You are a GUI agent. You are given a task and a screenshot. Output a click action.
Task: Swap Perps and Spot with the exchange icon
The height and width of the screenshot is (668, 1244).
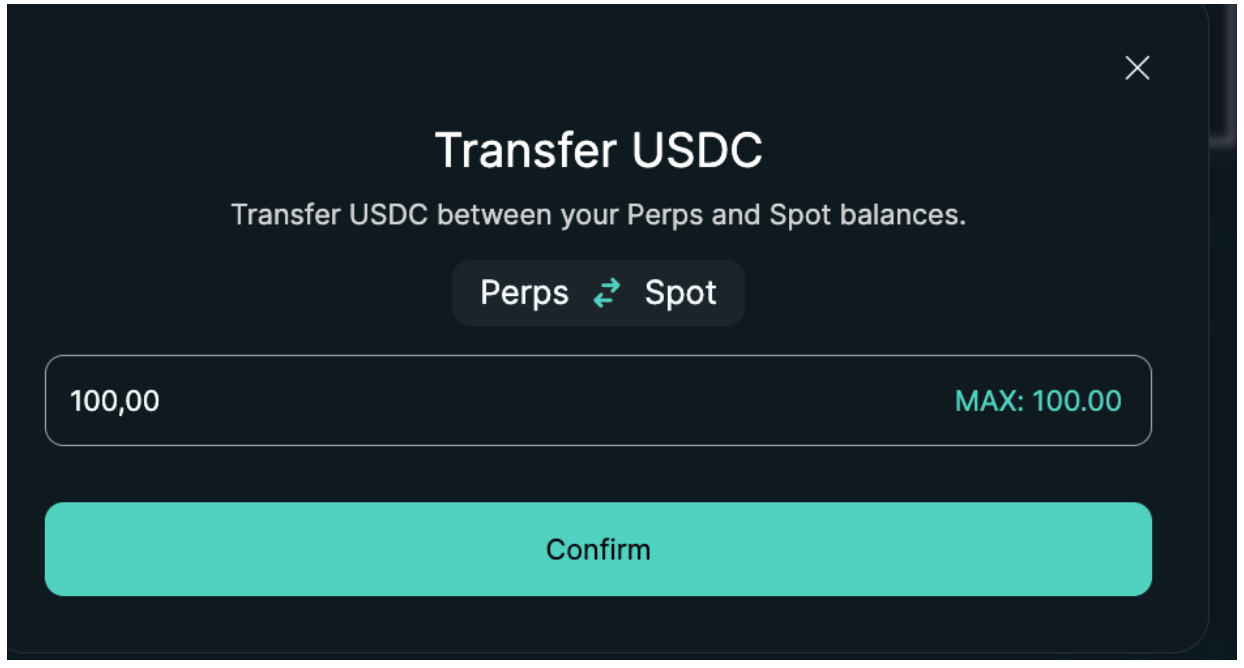click(x=606, y=293)
